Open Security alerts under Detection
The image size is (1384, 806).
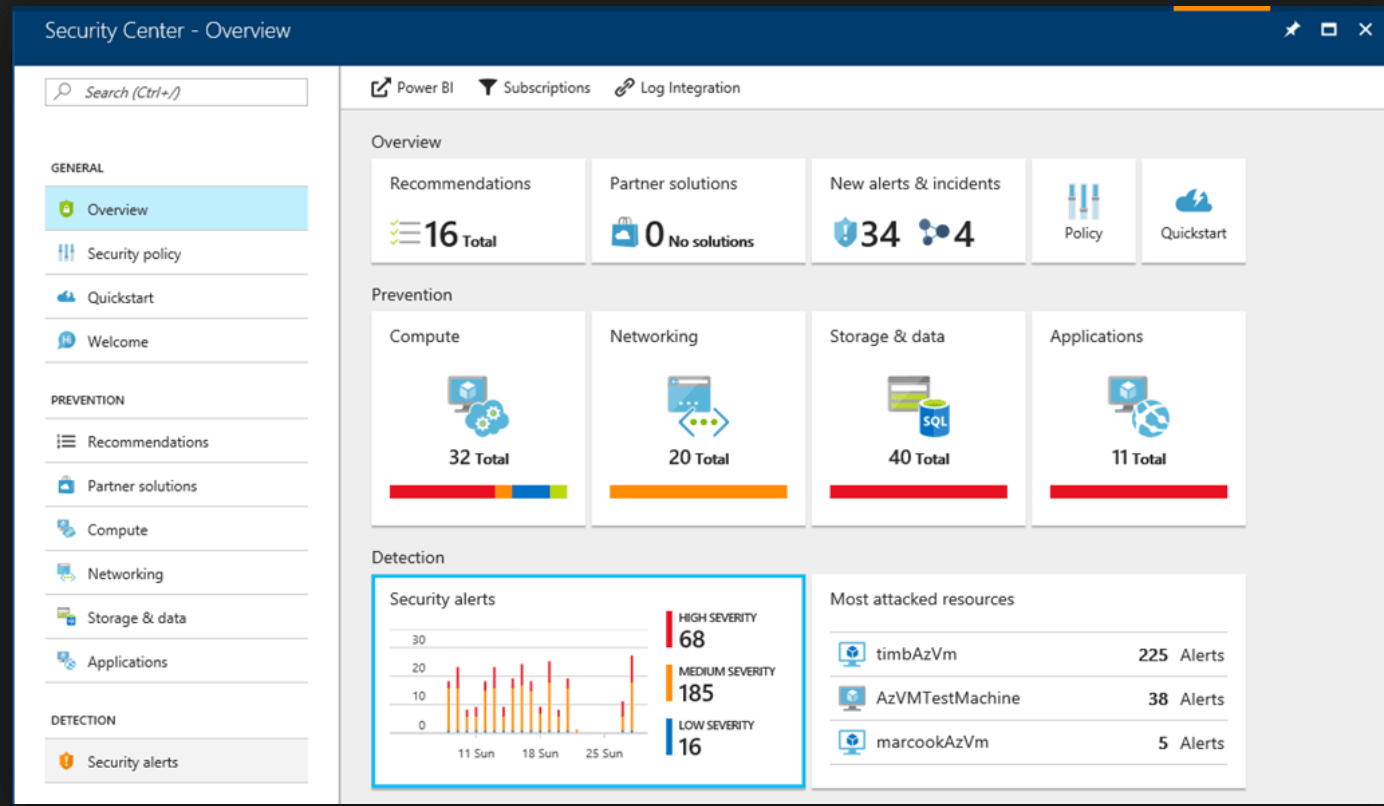[x=176, y=761]
